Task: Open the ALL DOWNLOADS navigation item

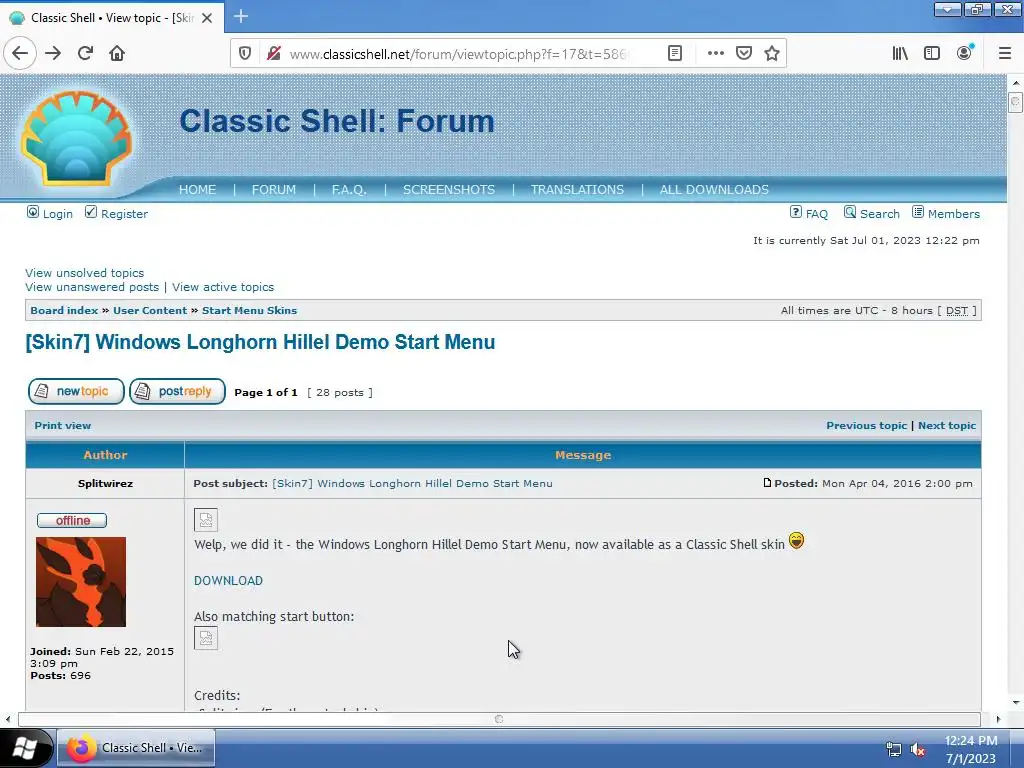Action: [714, 189]
